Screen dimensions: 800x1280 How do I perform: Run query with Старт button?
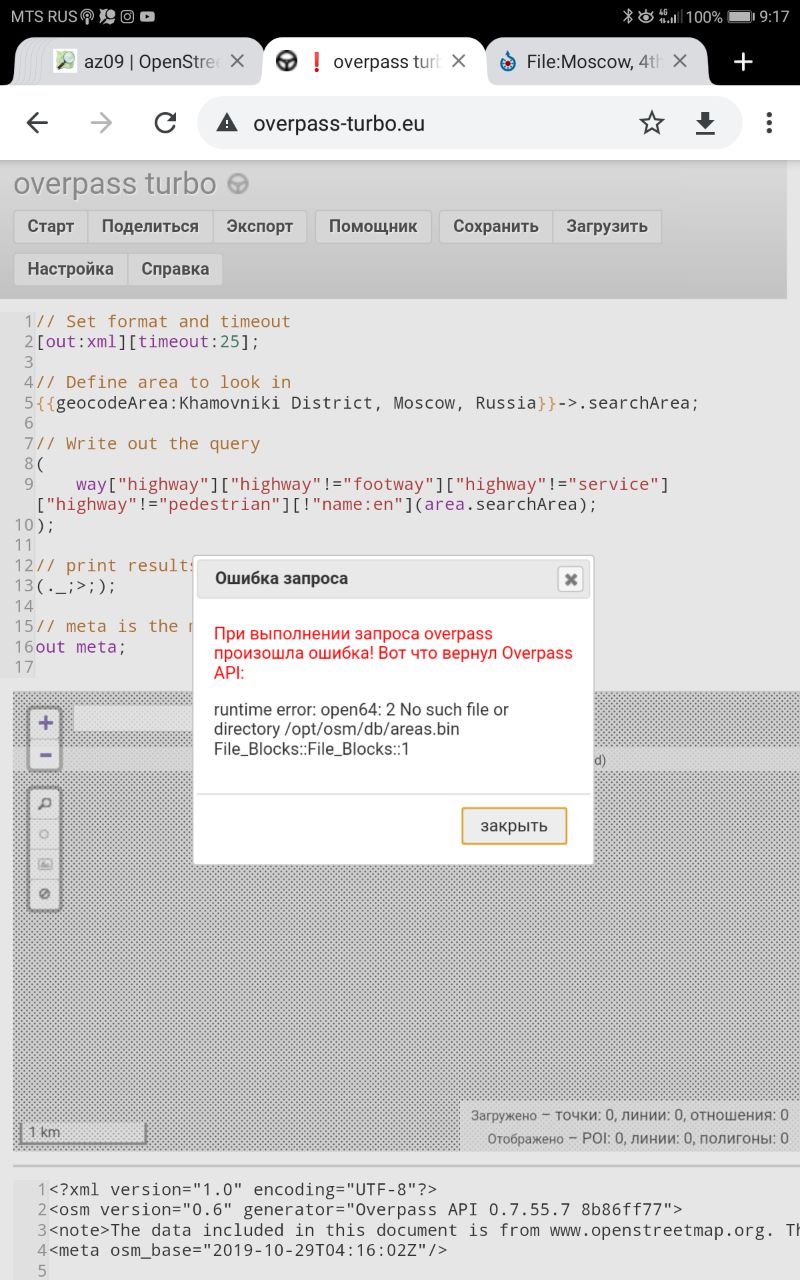[x=51, y=226]
